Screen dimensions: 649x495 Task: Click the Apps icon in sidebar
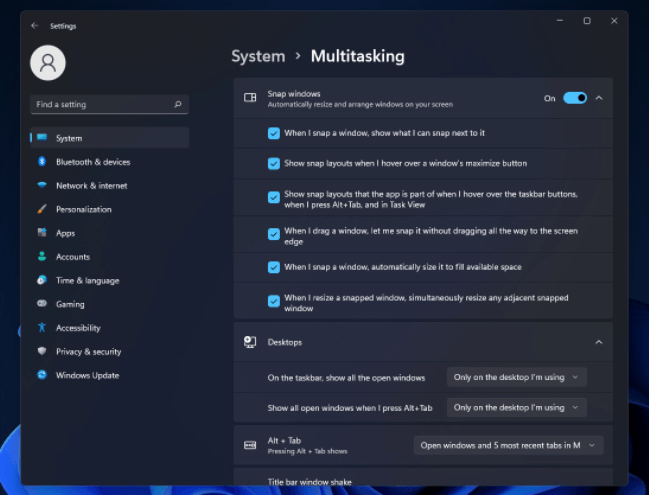(x=42, y=233)
